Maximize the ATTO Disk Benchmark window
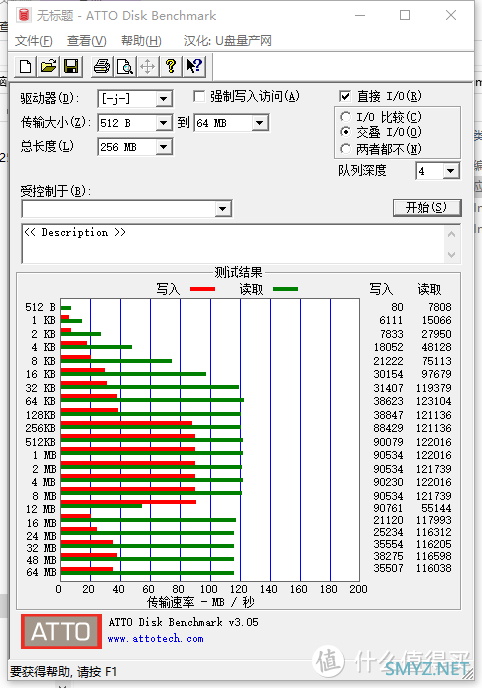This screenshot has height=688, width=482. 405,15
